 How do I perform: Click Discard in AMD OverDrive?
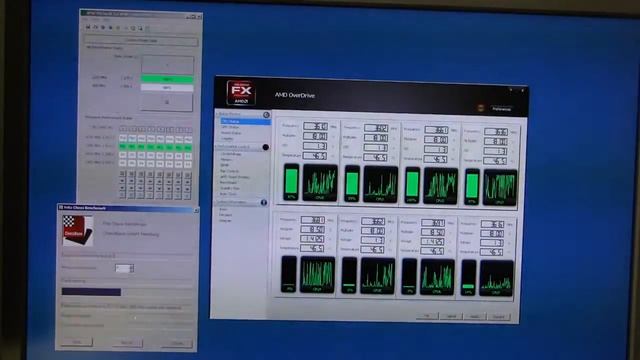pos(499,317)
